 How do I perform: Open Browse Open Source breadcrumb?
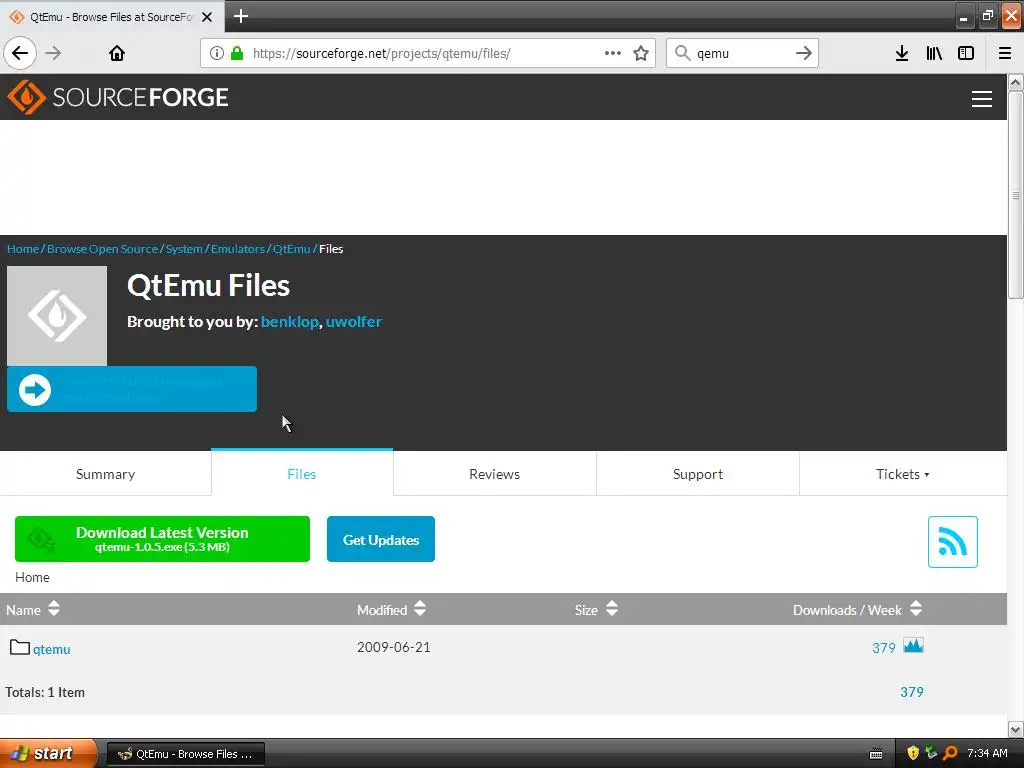coord(103,249)
